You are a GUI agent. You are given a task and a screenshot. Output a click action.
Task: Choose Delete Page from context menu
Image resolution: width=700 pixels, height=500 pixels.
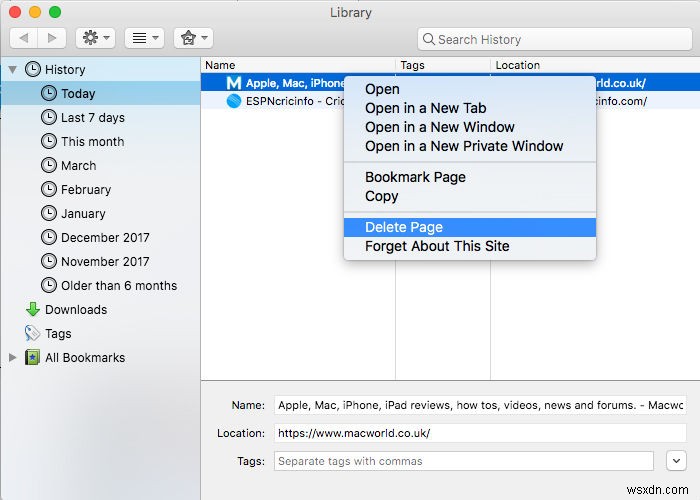click(404, 227)
